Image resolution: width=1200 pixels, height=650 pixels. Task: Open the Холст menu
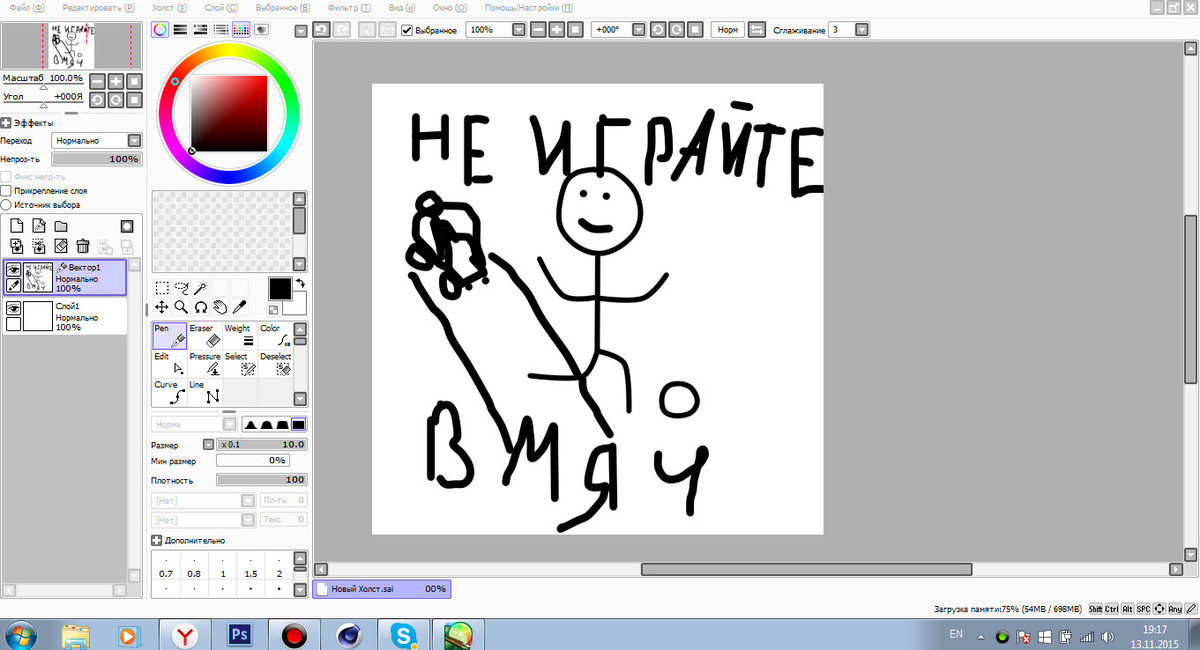pyautogui.click(x=167, y=7)
